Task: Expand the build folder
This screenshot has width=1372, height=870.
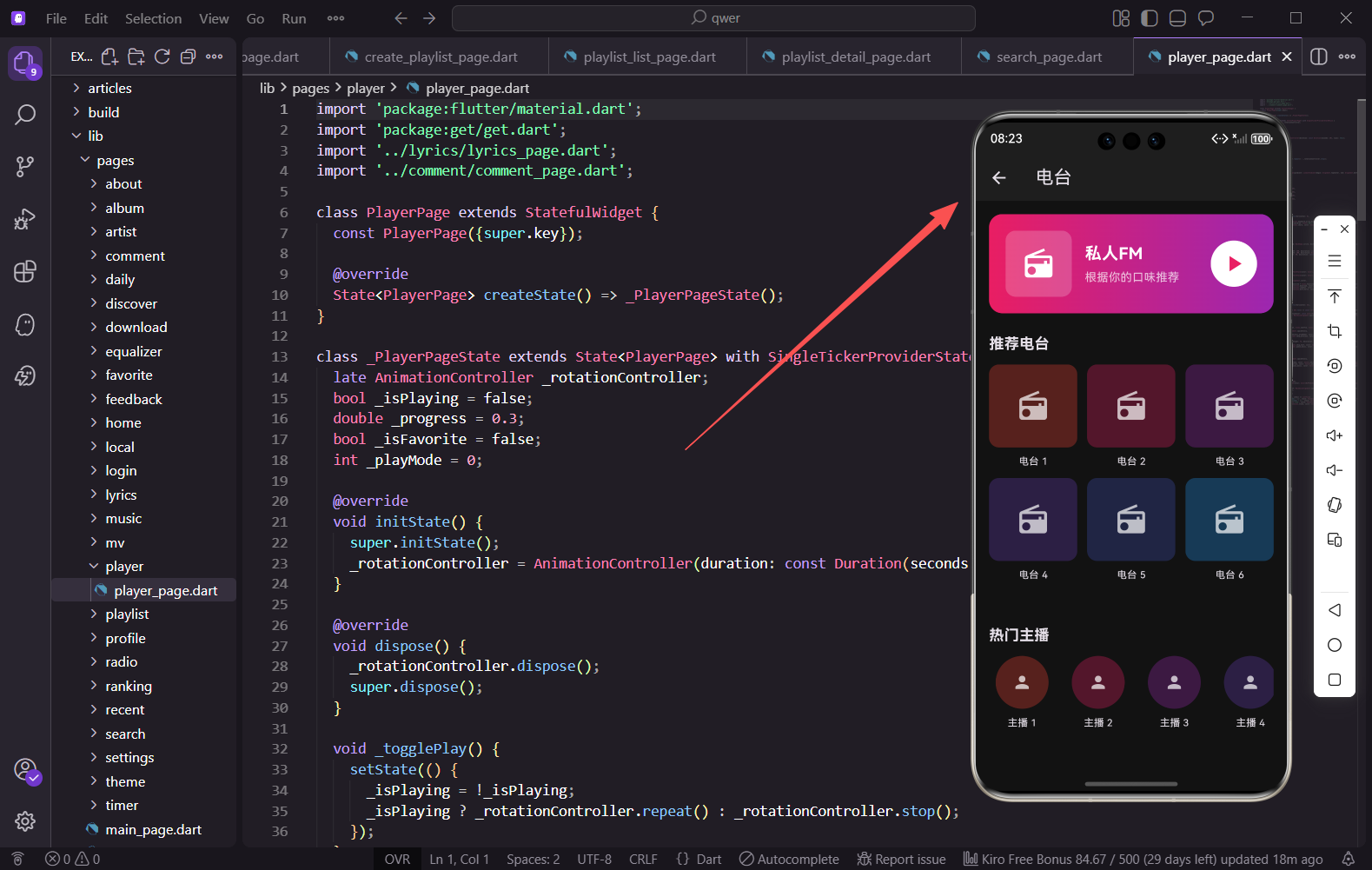Action: point(143,112)
